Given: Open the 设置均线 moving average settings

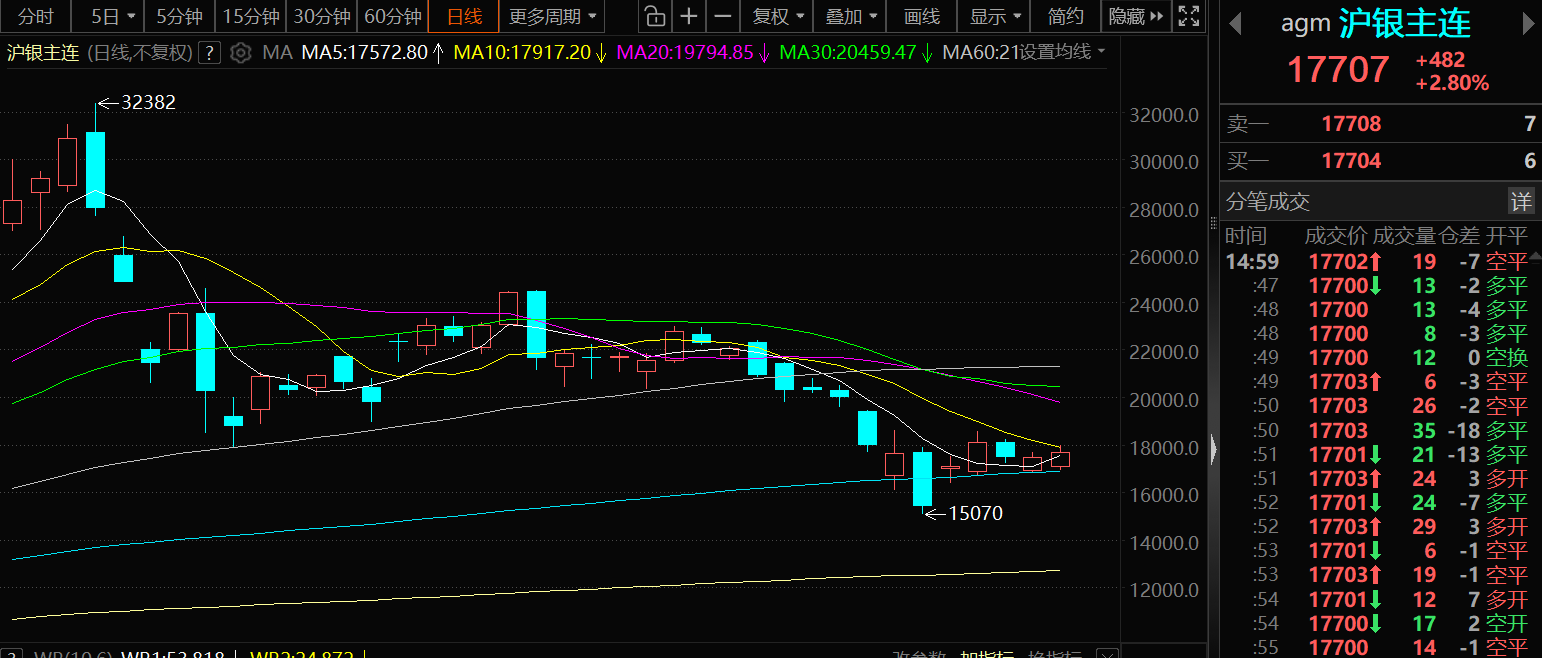Looking at the screenshot, I should [x=1062, y=53].
